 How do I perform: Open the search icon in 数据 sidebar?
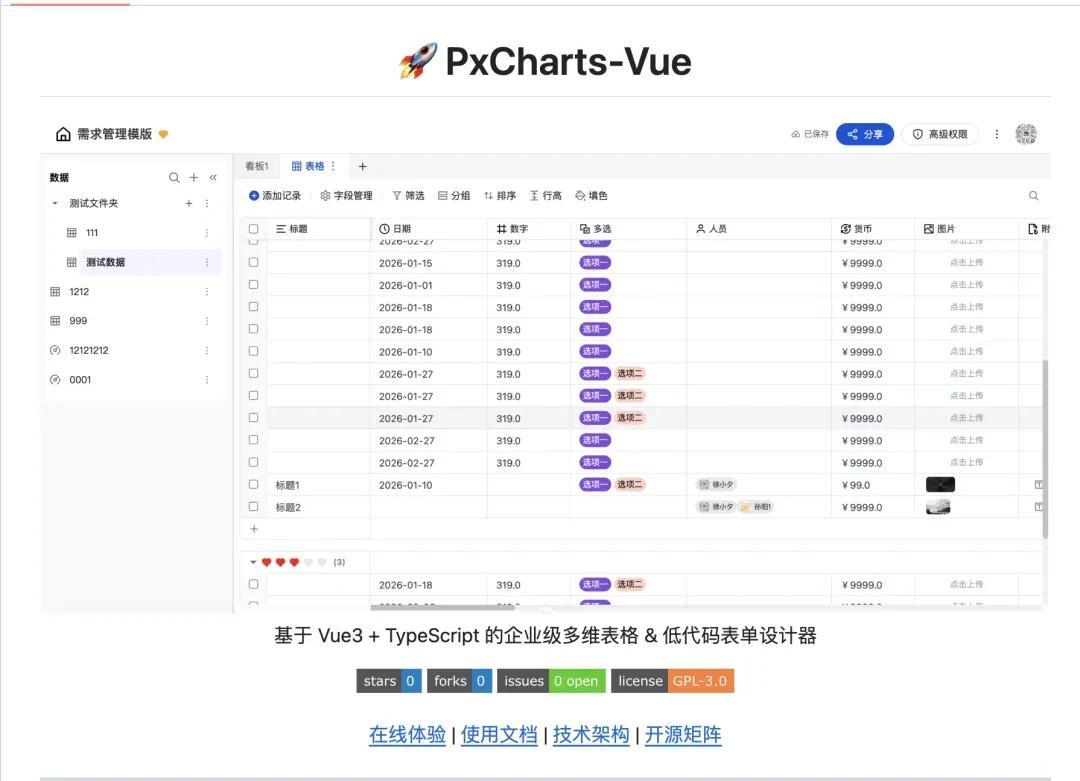tap(174, 178)
